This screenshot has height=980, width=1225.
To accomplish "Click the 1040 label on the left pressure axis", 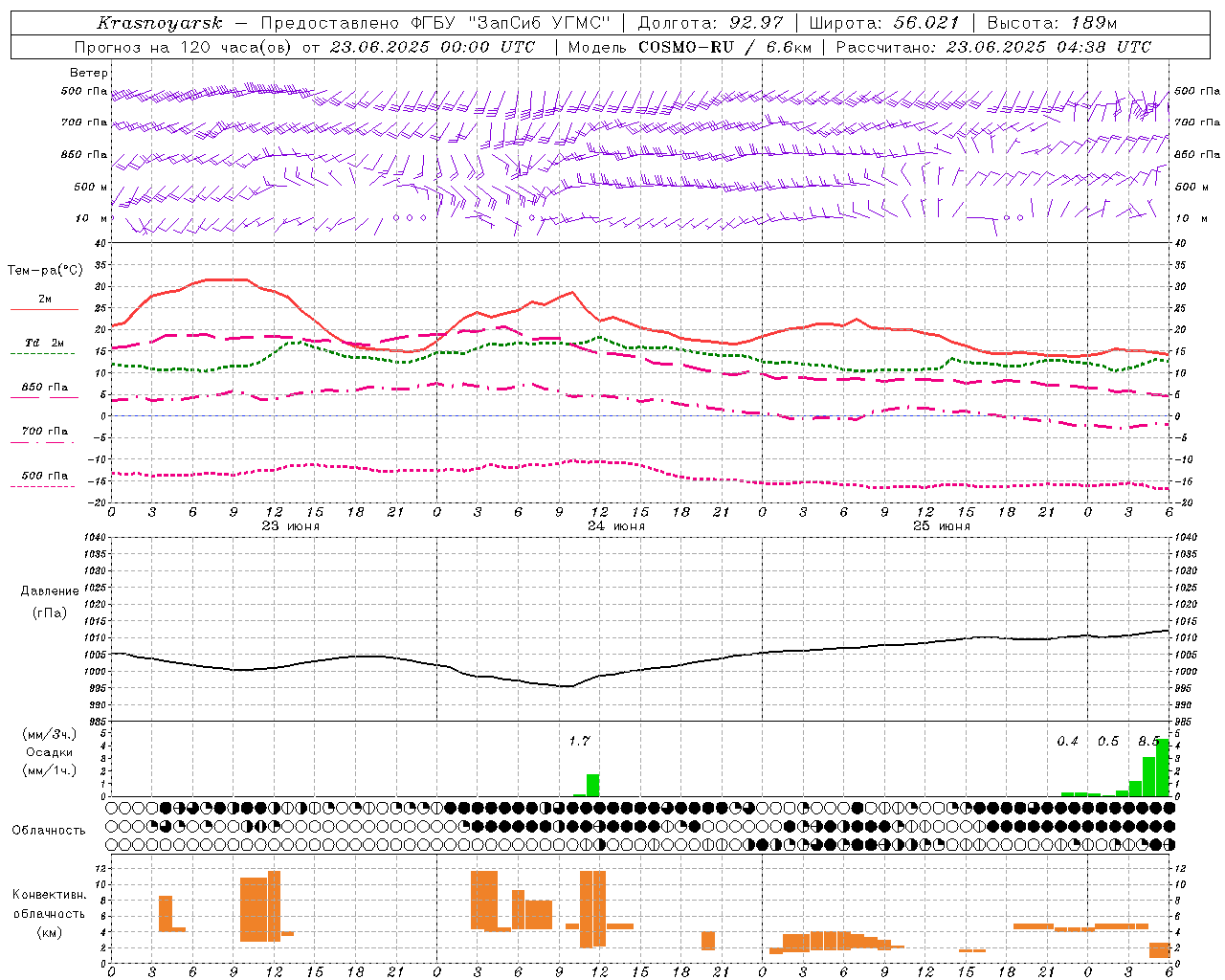I will pos(94,537).
